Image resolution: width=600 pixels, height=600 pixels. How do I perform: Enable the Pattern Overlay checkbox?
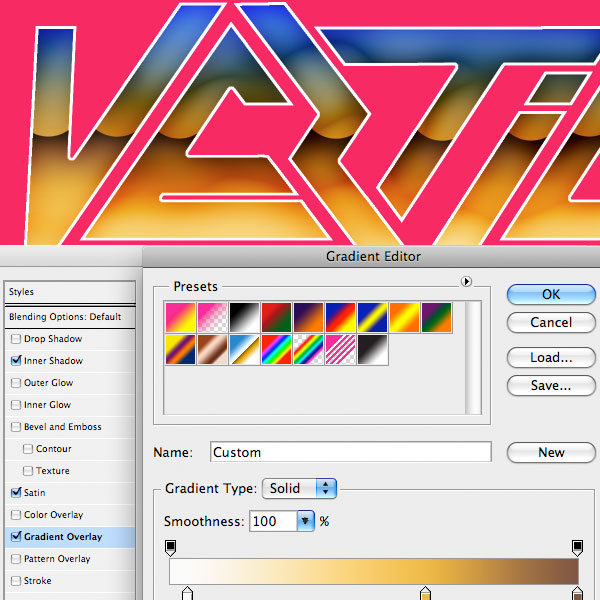(x=16, y=559)
